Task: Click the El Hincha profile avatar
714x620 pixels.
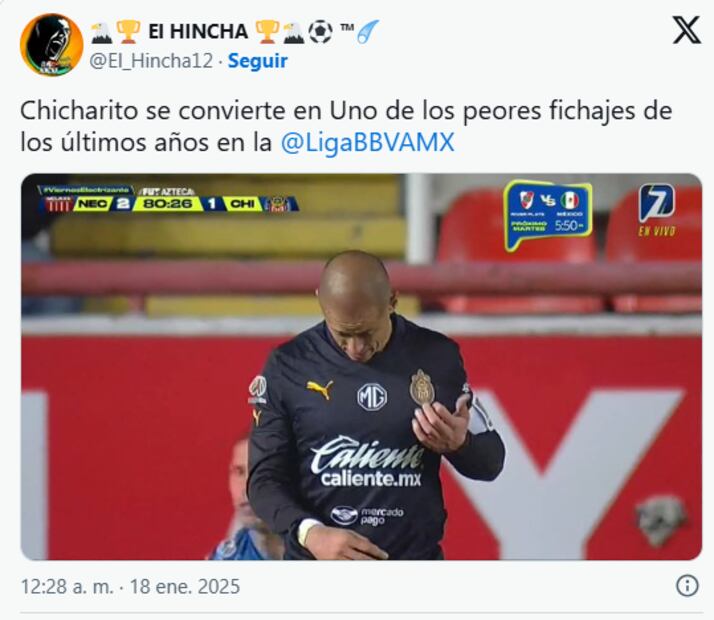Action: click(51, 45)
